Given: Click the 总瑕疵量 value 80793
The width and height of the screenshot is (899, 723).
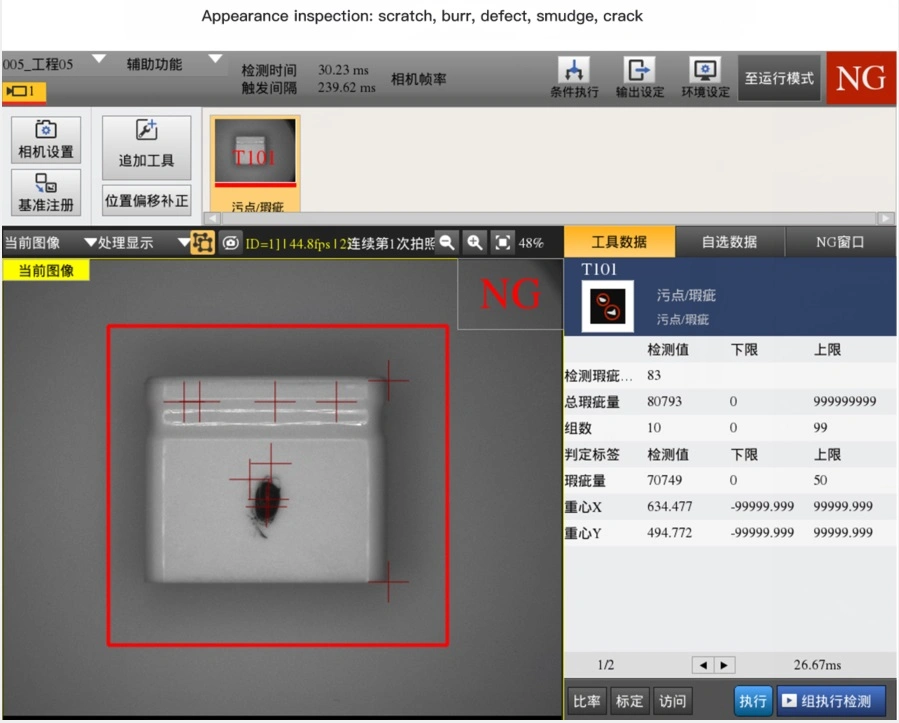Looking at the screenshot, I should [664, 401].
